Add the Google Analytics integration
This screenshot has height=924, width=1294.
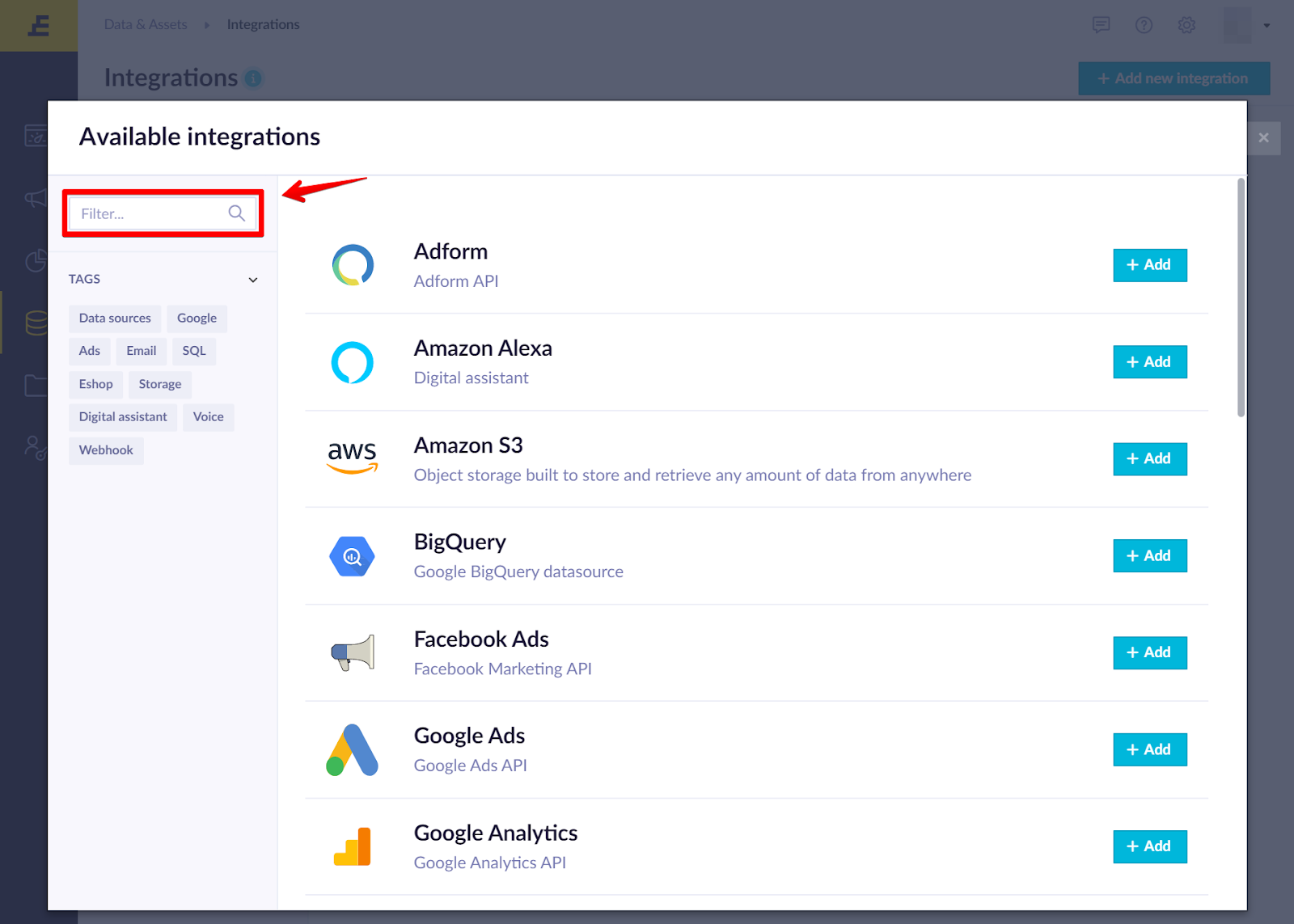1149,846
